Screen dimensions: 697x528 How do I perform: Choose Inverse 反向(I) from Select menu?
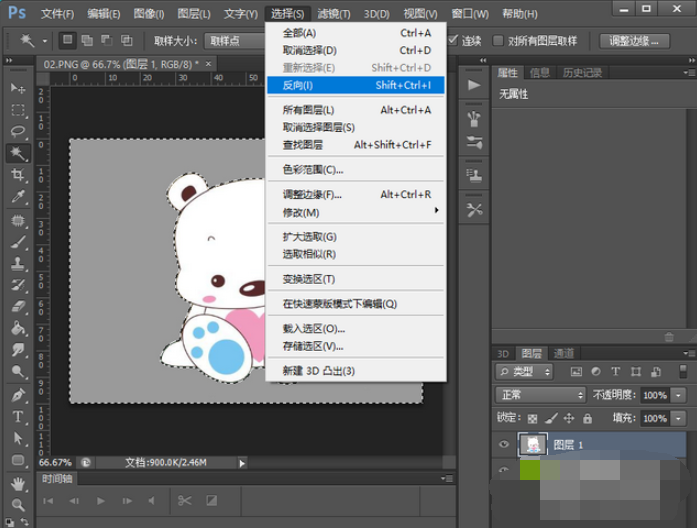pos(356,85)
